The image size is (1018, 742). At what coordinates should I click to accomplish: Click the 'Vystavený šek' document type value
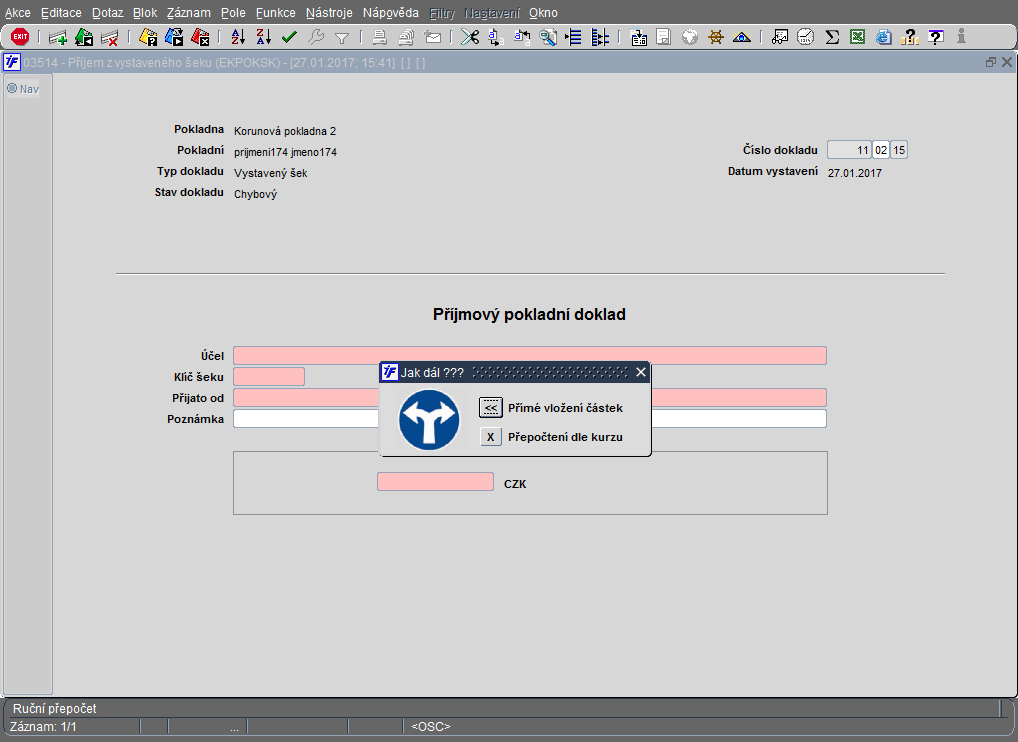pos(271,173)
